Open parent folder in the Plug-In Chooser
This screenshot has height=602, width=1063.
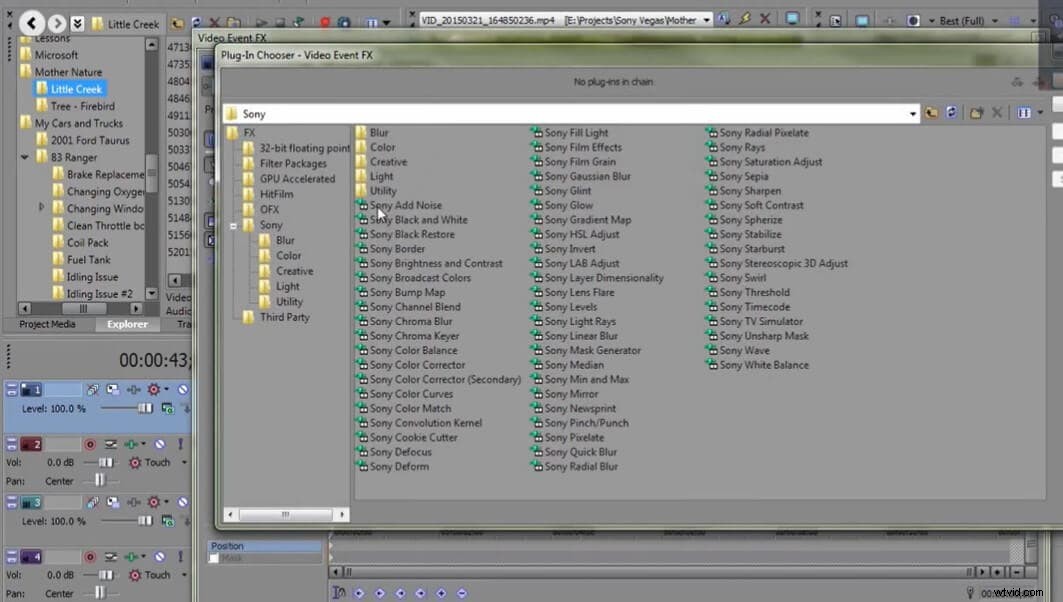(x=931, y=113)
